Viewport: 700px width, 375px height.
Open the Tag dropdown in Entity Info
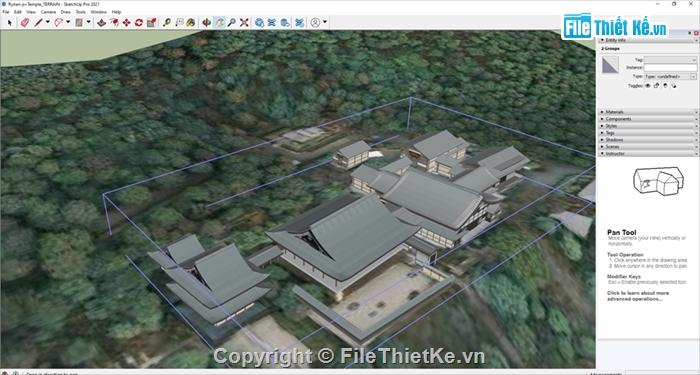point(670,60)
